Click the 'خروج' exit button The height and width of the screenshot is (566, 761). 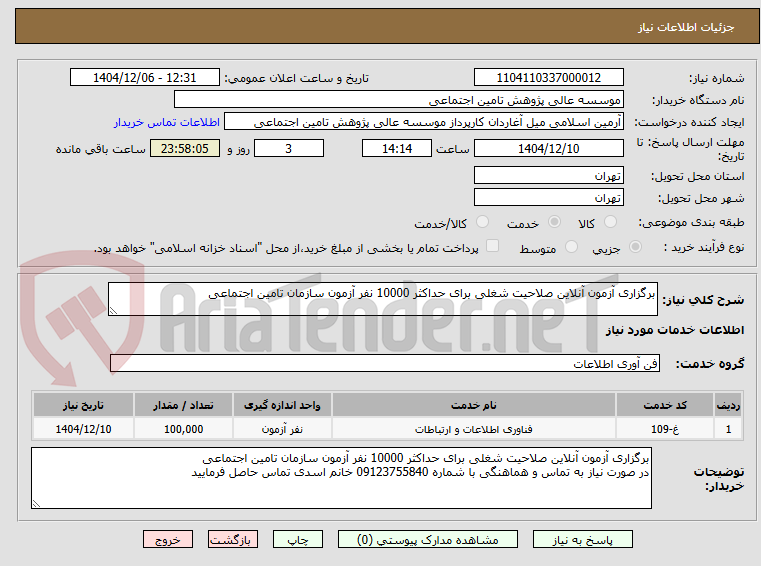click(x=167, y=540)
